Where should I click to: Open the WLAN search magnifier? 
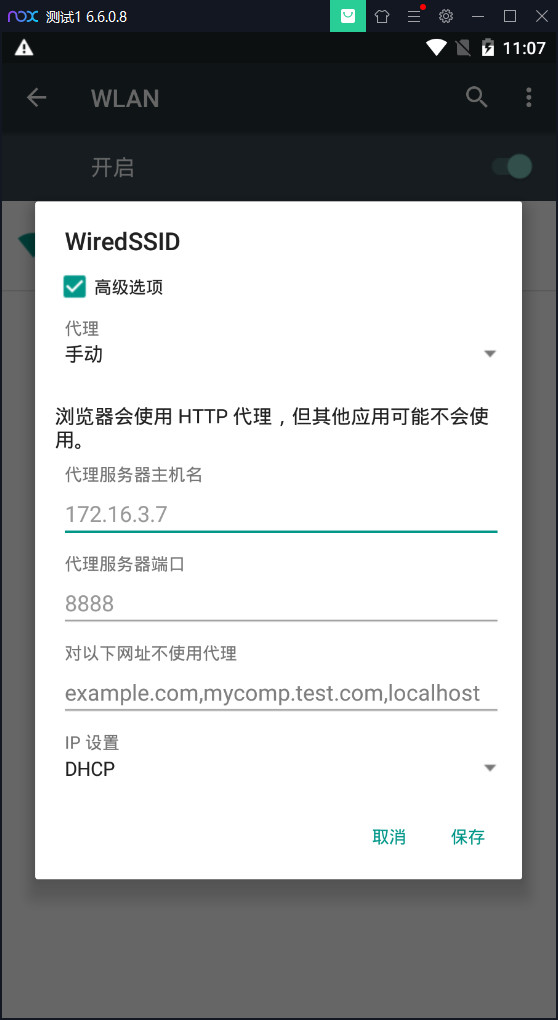(477, 98)
